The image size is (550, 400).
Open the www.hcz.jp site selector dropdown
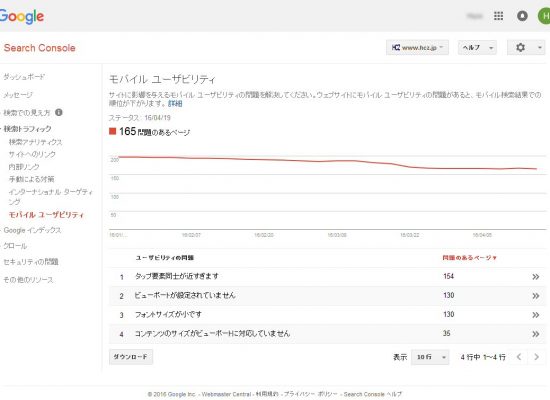pos(417,47)
